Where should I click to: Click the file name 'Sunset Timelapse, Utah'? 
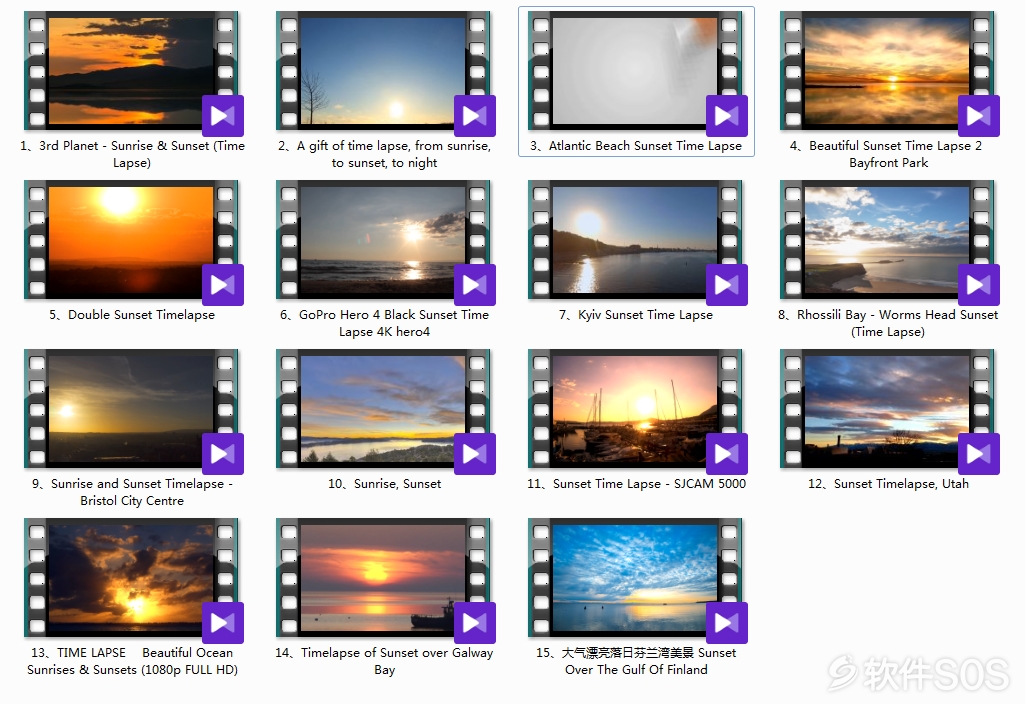888,484
